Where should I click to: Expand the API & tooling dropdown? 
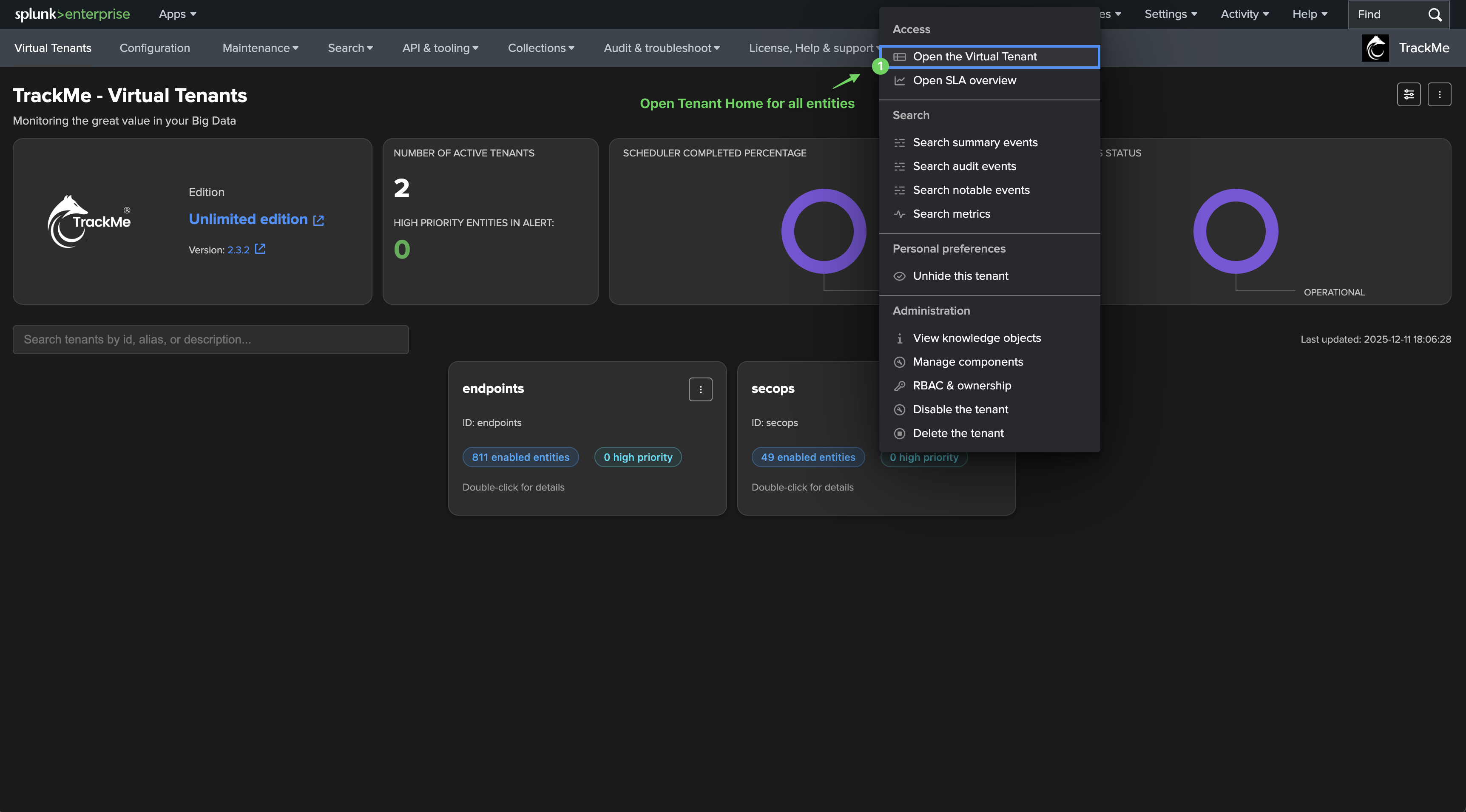point(440,48)
